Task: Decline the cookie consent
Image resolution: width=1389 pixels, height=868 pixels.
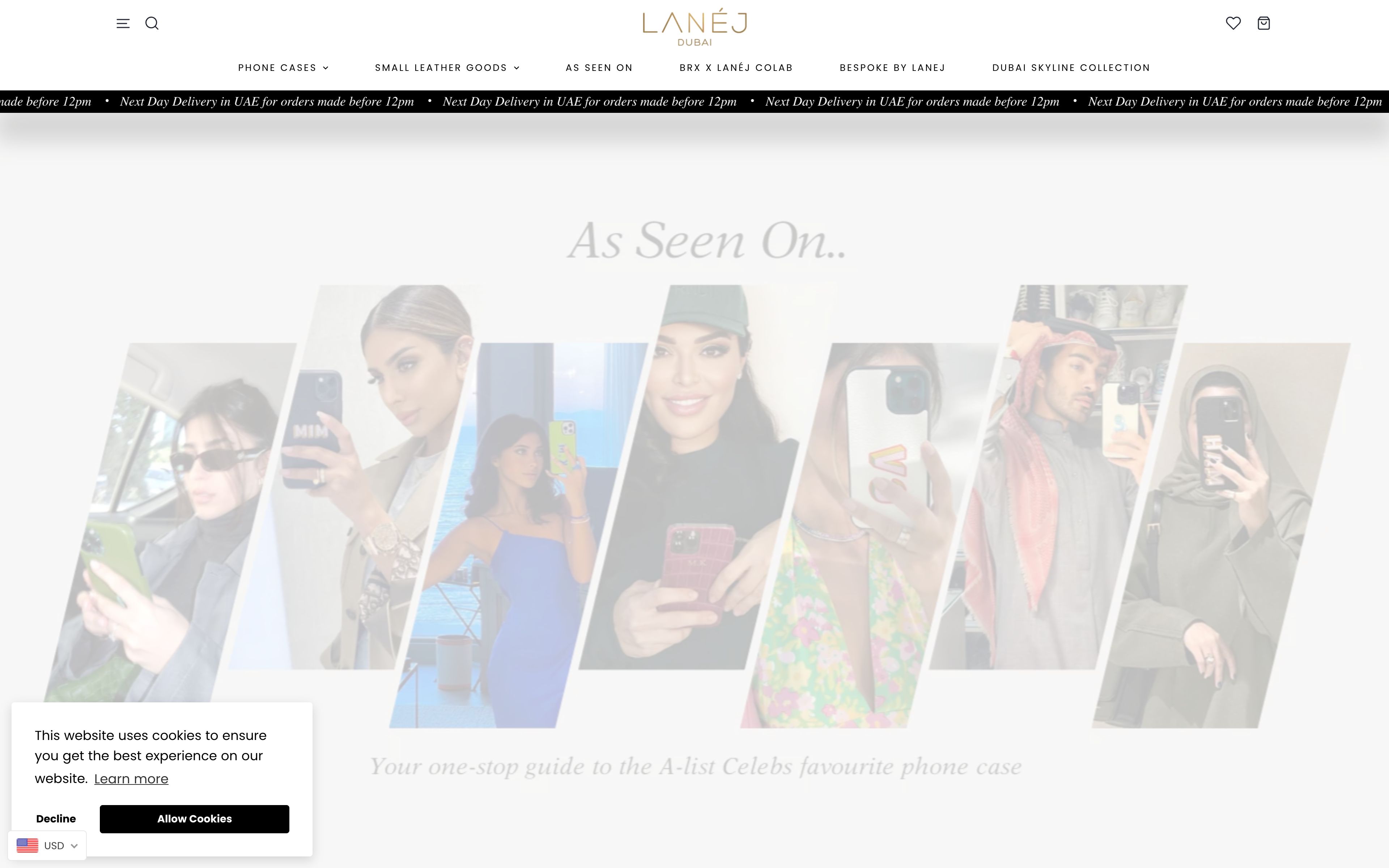Action: pos(56,818)
